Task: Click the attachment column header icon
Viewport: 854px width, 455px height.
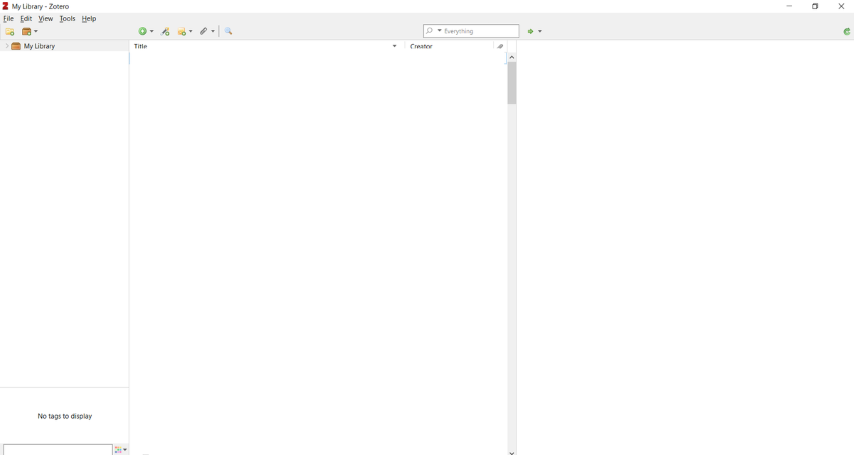Action: pos(501,47)
